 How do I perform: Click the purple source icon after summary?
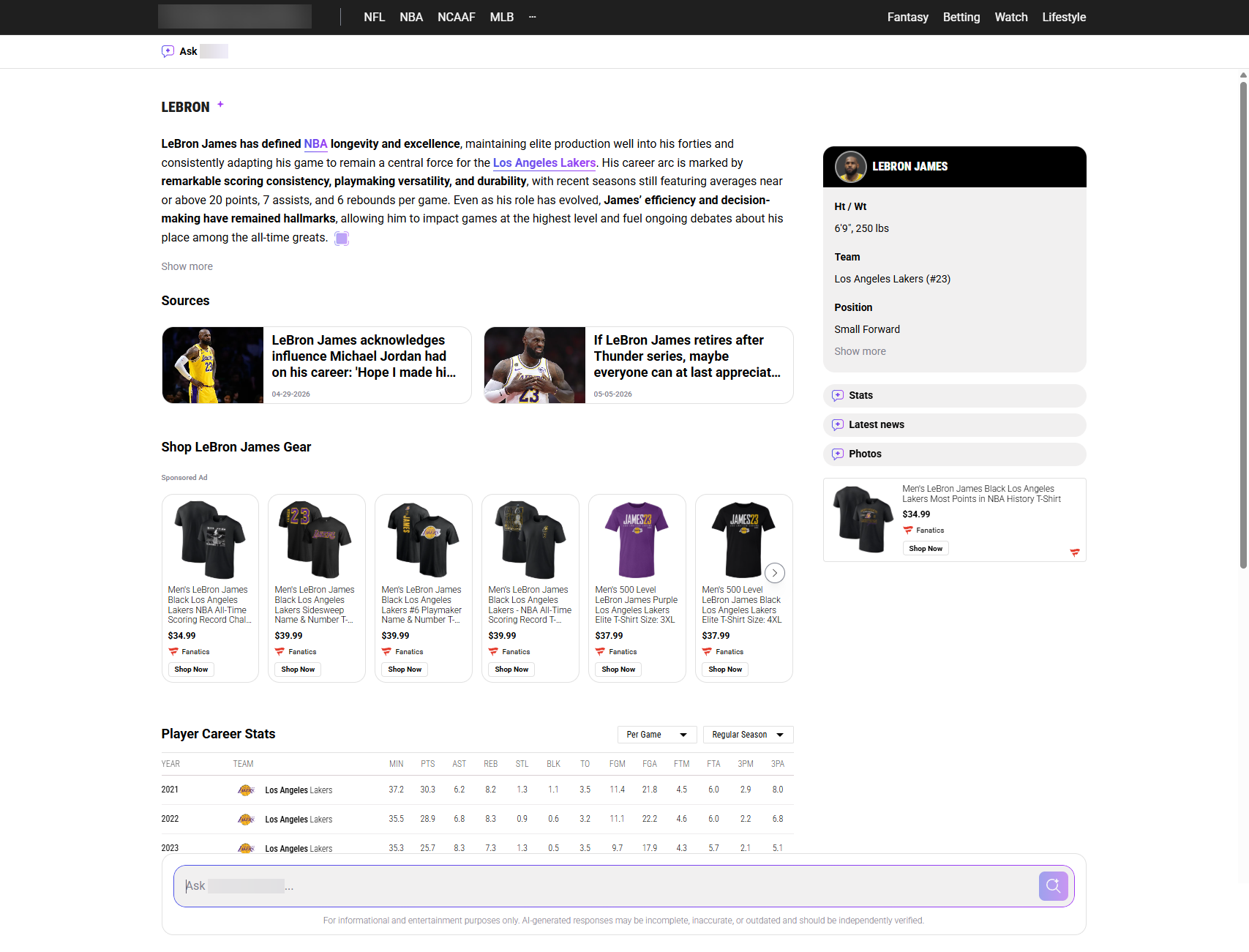[342, 238]
